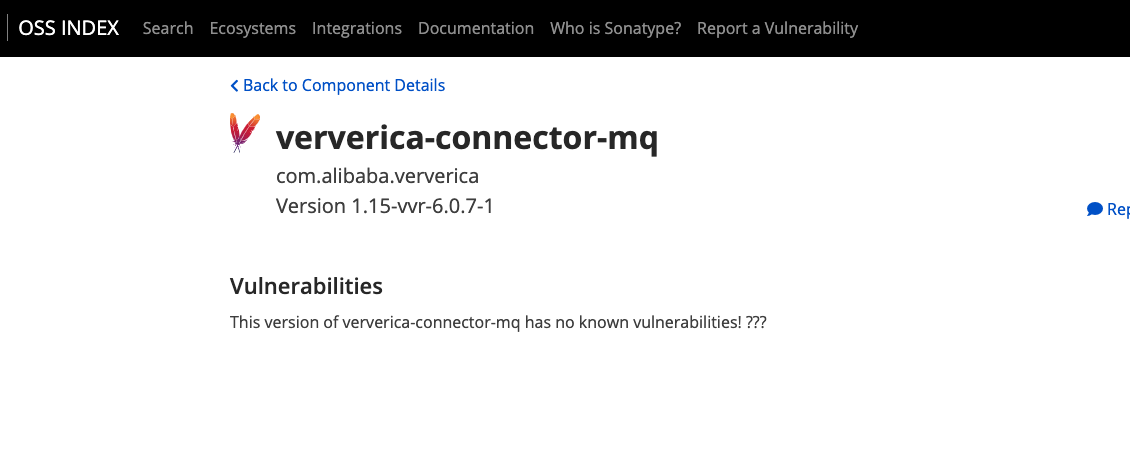Open the Ecosystems menu item

[253, 28]
